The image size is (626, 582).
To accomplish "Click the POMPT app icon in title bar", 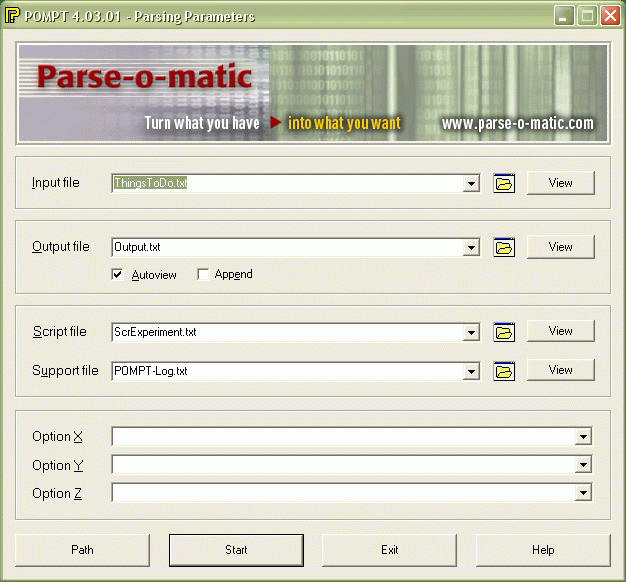I will coord(12,16).
